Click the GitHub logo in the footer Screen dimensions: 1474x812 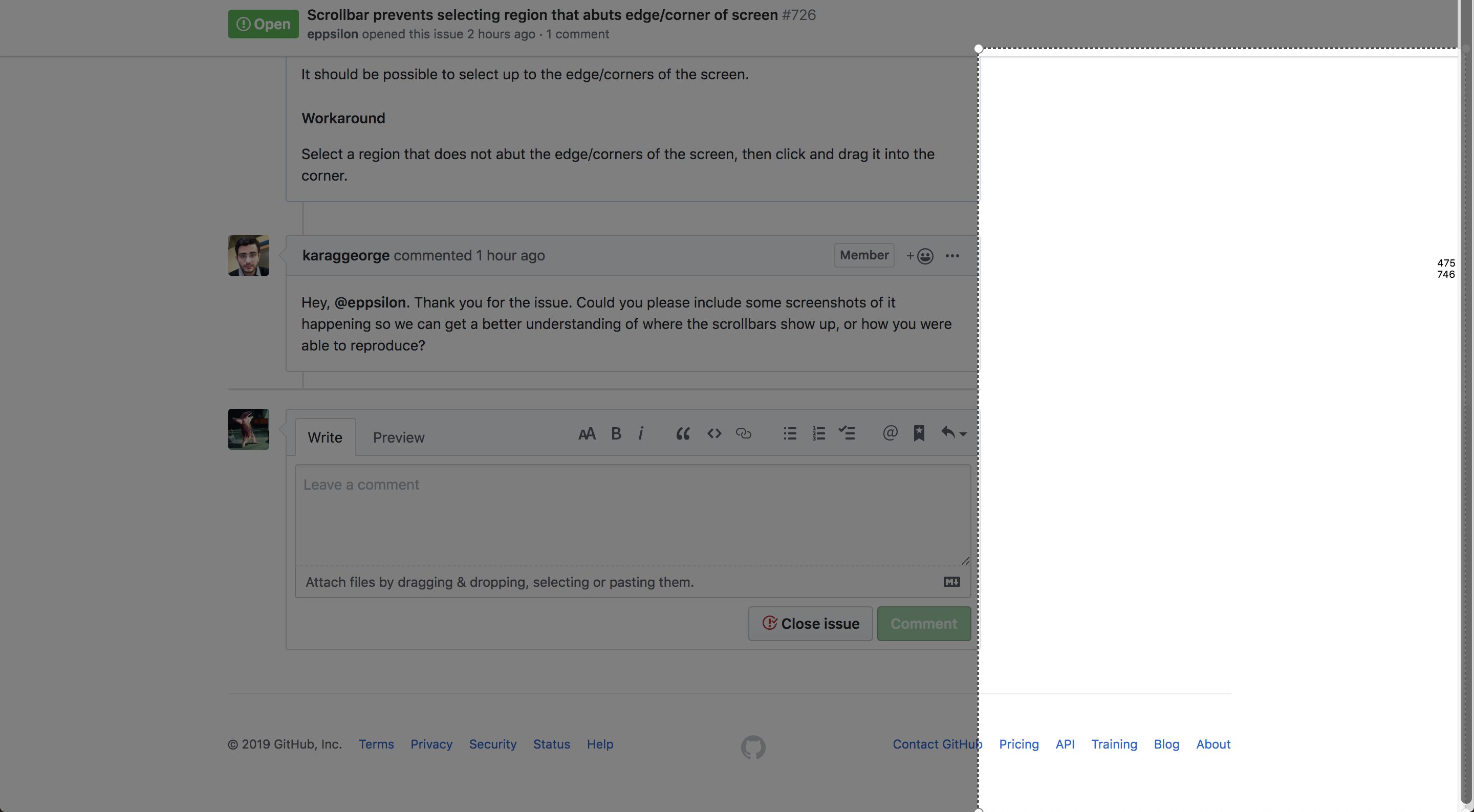tap(753, 746)
